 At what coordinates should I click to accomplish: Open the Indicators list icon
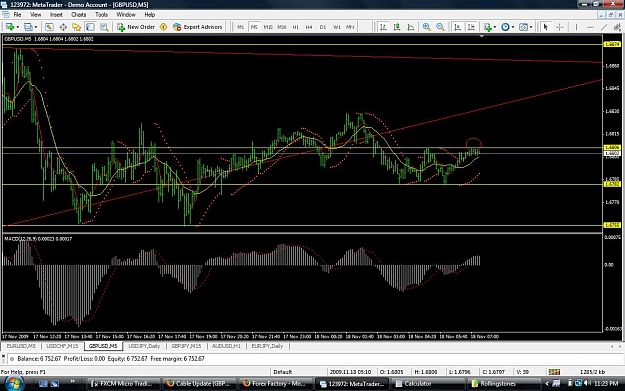point(487,27)
